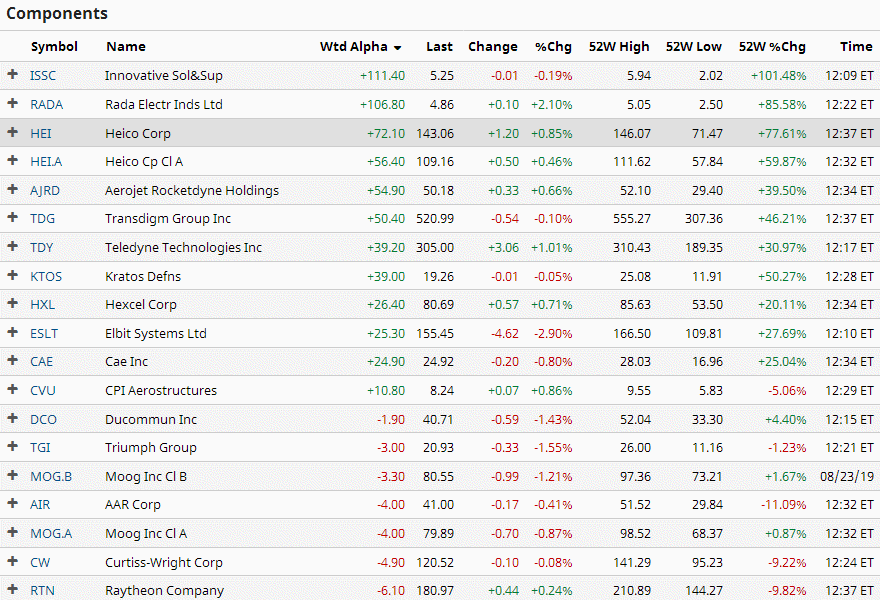Screen dimensions: 880x600
Task: Sort by the 52W Low header
Action: pyautogui.click(x=694, y=47)
